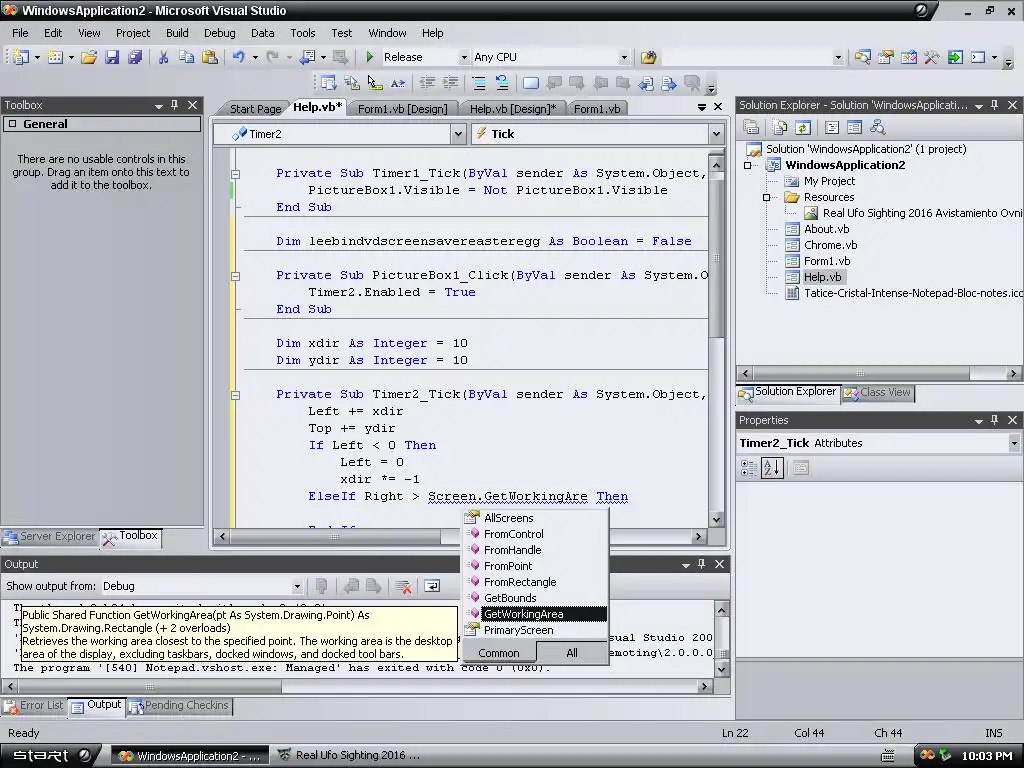Open the Debug menu
The height and width of the screenshot is (768, 1024).
219,33
